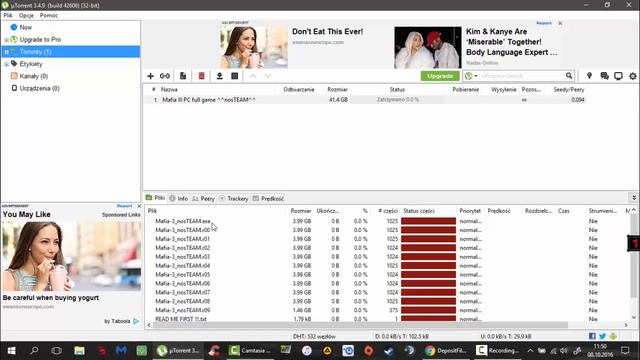Open the Pomoc menu

[x=49, y=15]
